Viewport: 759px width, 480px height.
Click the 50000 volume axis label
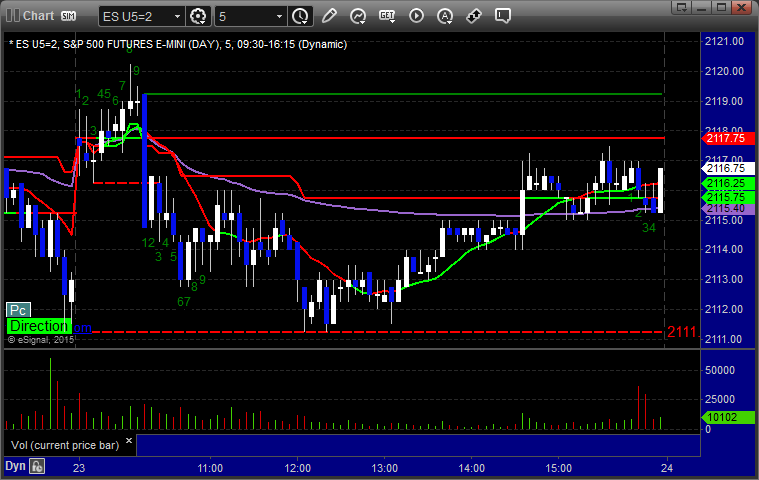pos(720,370)
